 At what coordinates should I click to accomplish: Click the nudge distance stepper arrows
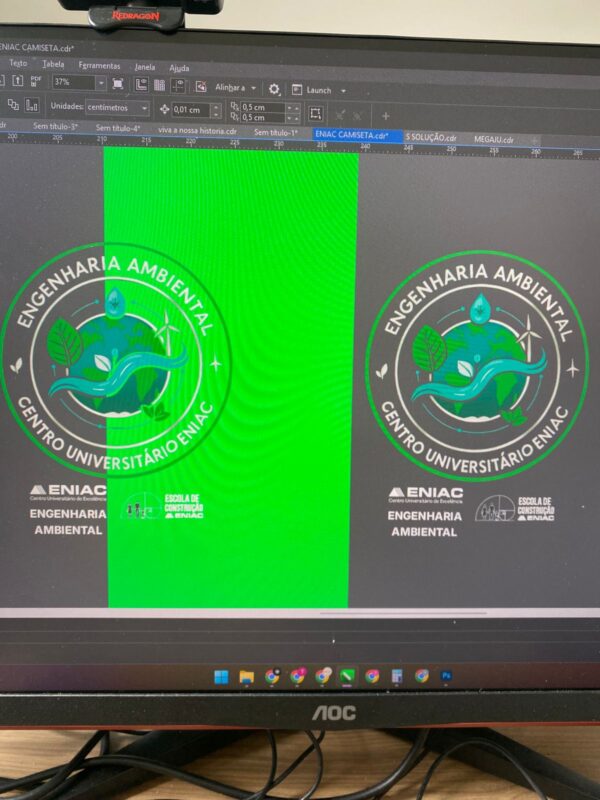click(x=216, y=111)
